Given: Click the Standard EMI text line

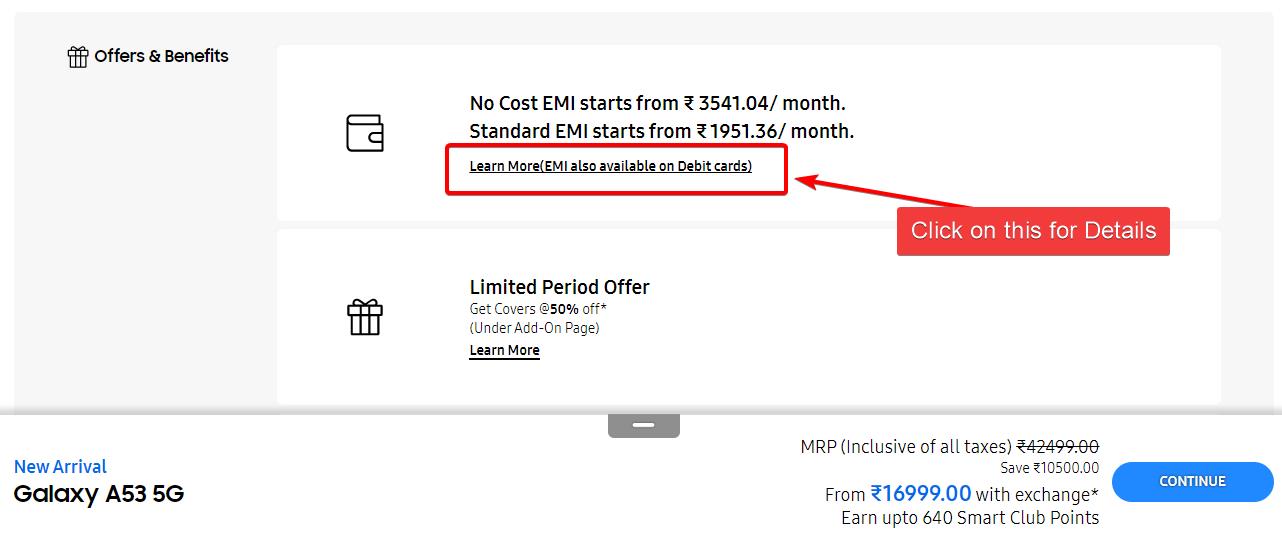Looking at the screenshot, I should click(x=661, y=131).
